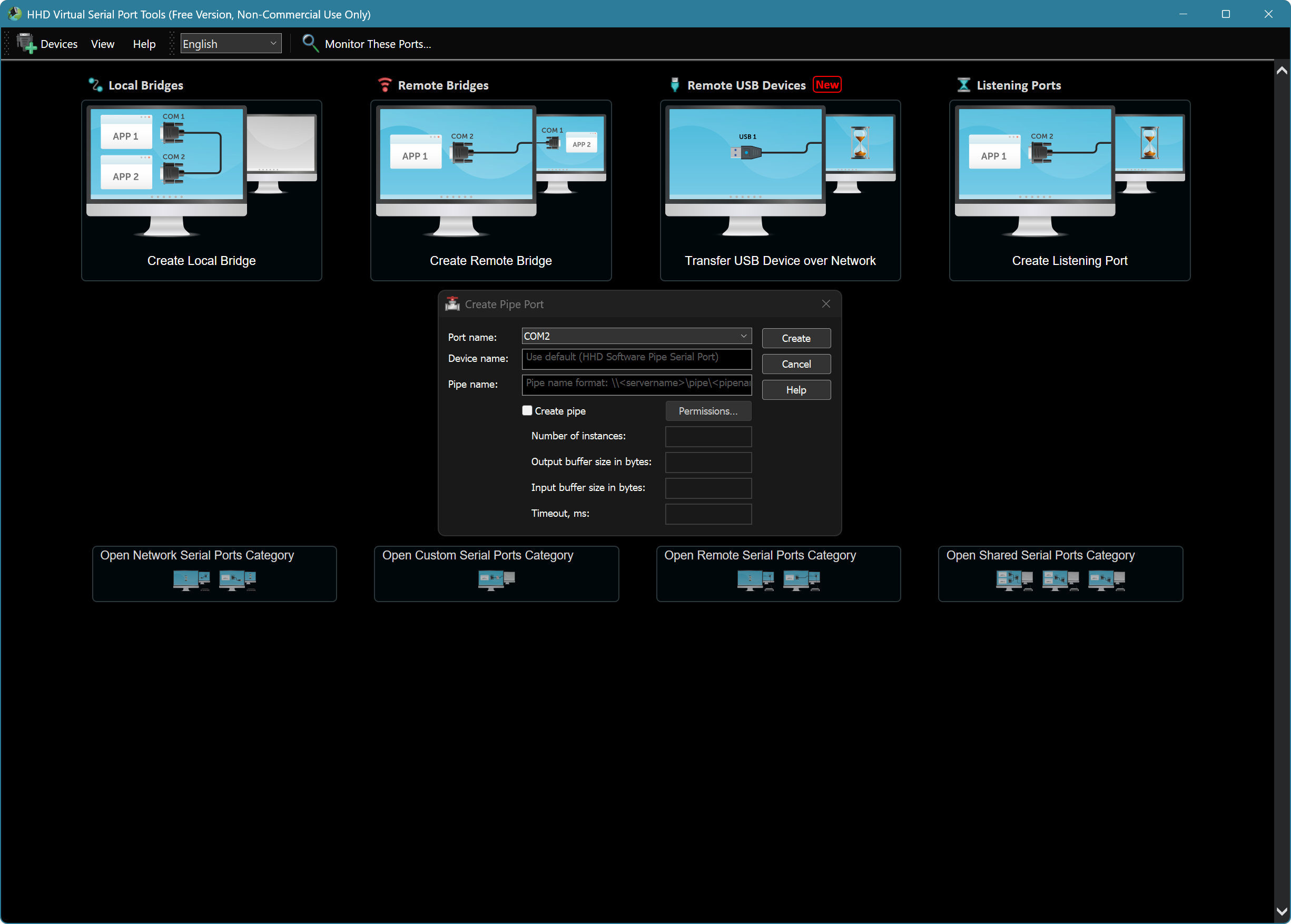Image resolution: width=1291 pixels, height=924 pixels.
Task: Click the Local Bridges header icon
Action: pyautogui.click(x=95, y=85)
